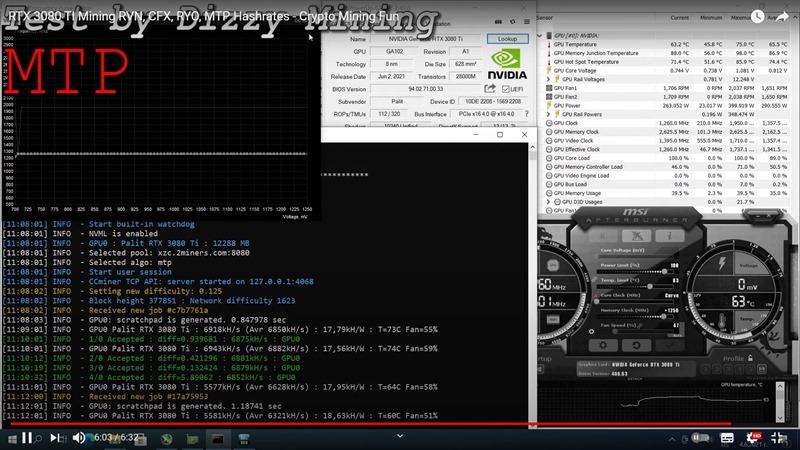Screen dimensions: 800x450
Task: Toggle the Fan Speed Auto button
Action: coord(678,335)
